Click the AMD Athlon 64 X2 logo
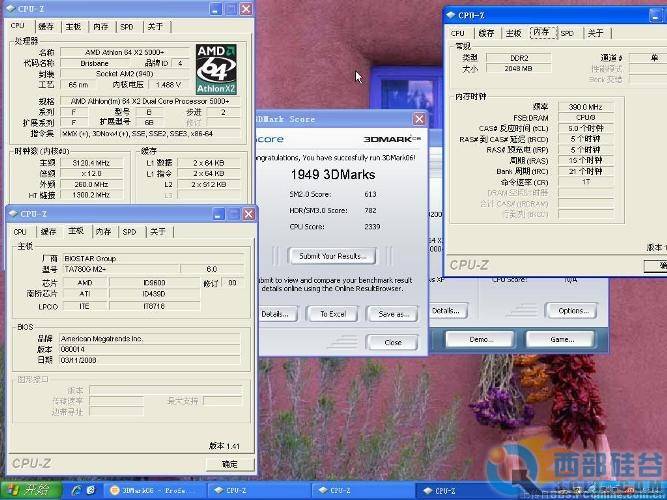The height and width of the screenshot is (500, 667). [x=216, y=69]
